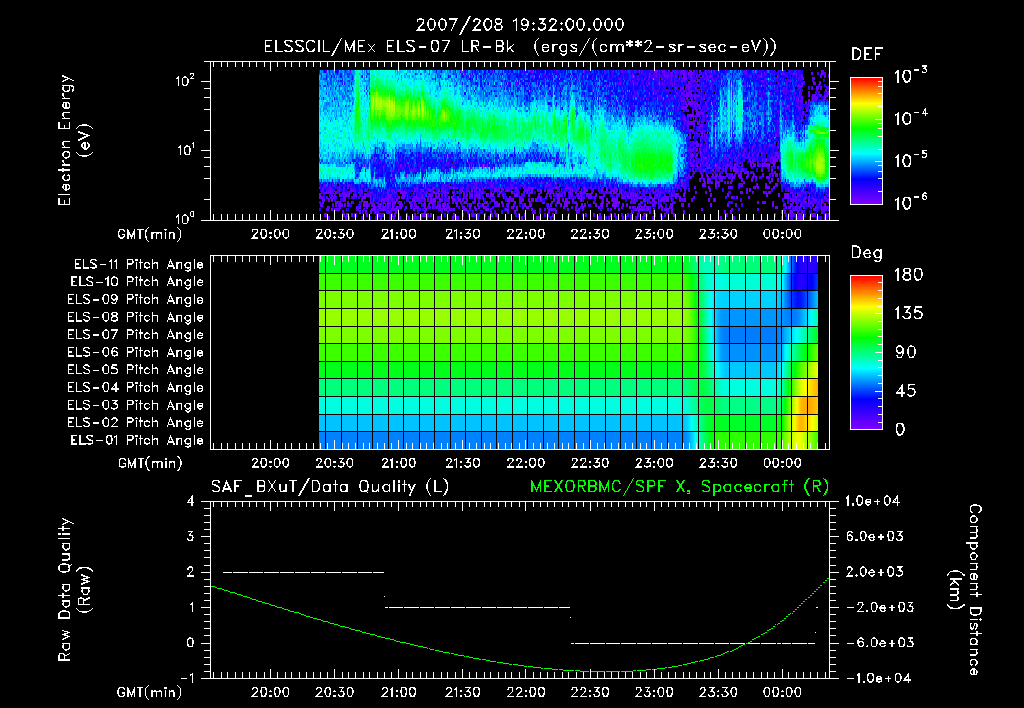The width and height of the screenshot is (1024, 708).
Task: Click the 'Deg' color bar label
Action: (x=867, y=253)
